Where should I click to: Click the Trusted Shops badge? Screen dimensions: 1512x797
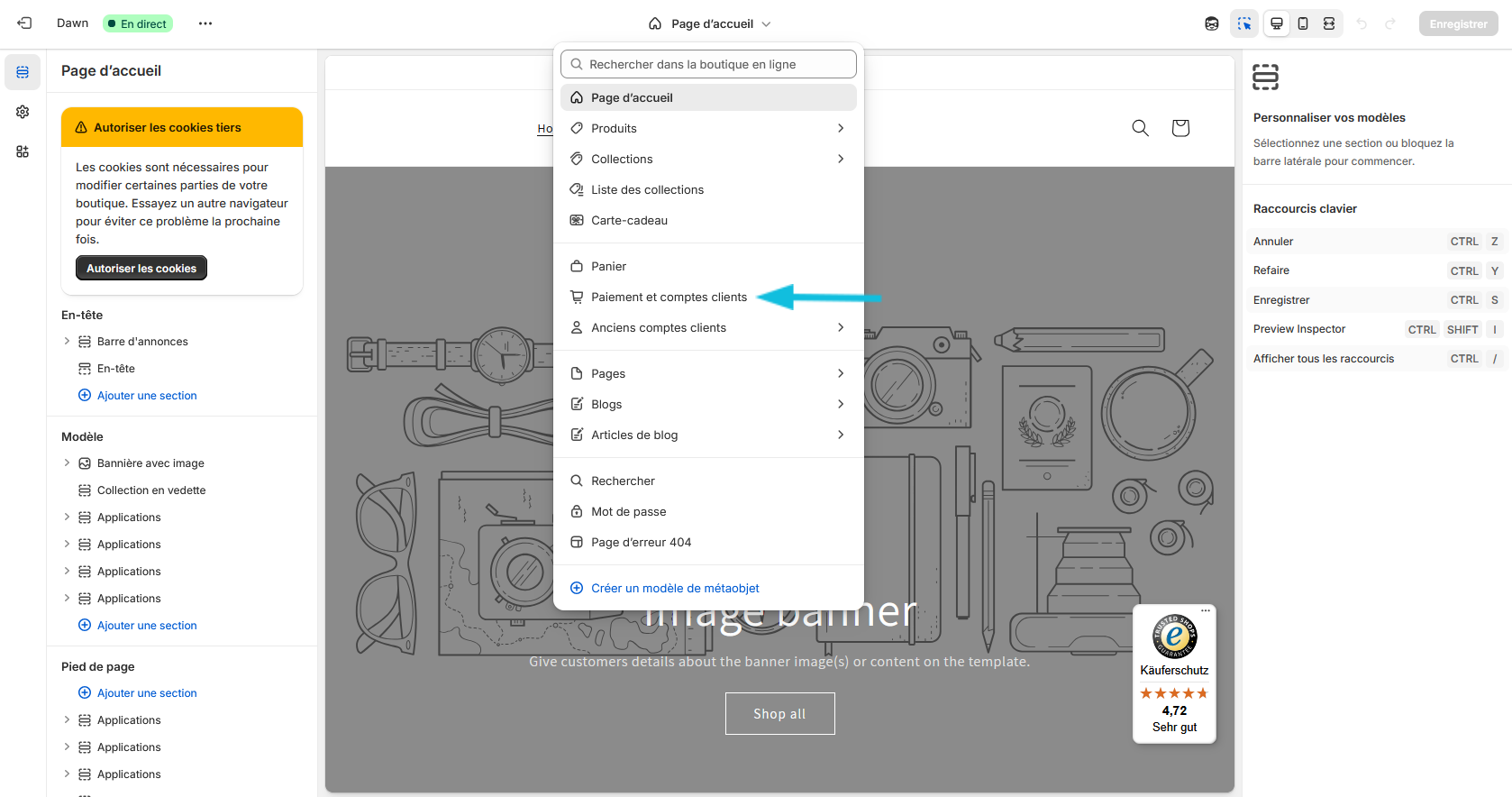(x=1174, y=673)
